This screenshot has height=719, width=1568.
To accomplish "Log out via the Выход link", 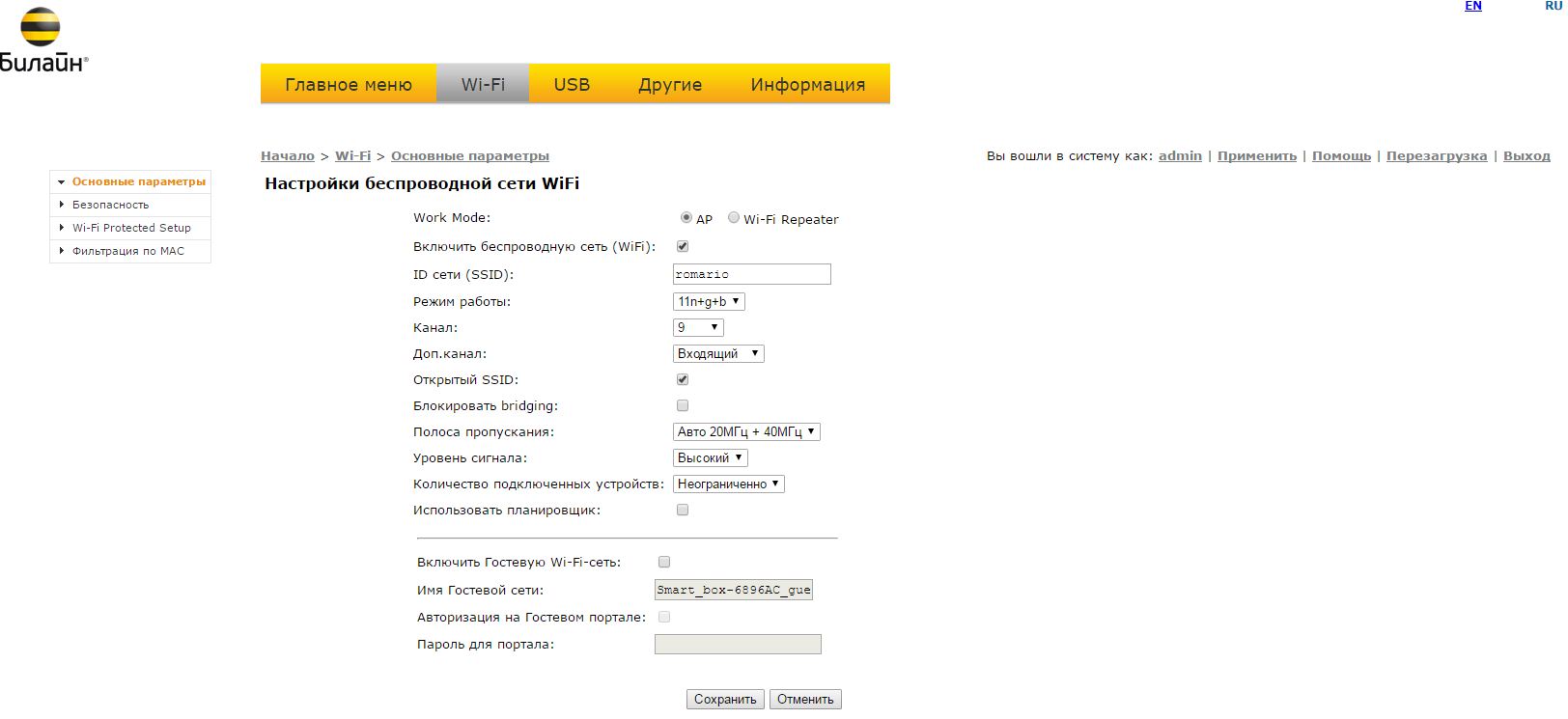I will (1526, 155).
